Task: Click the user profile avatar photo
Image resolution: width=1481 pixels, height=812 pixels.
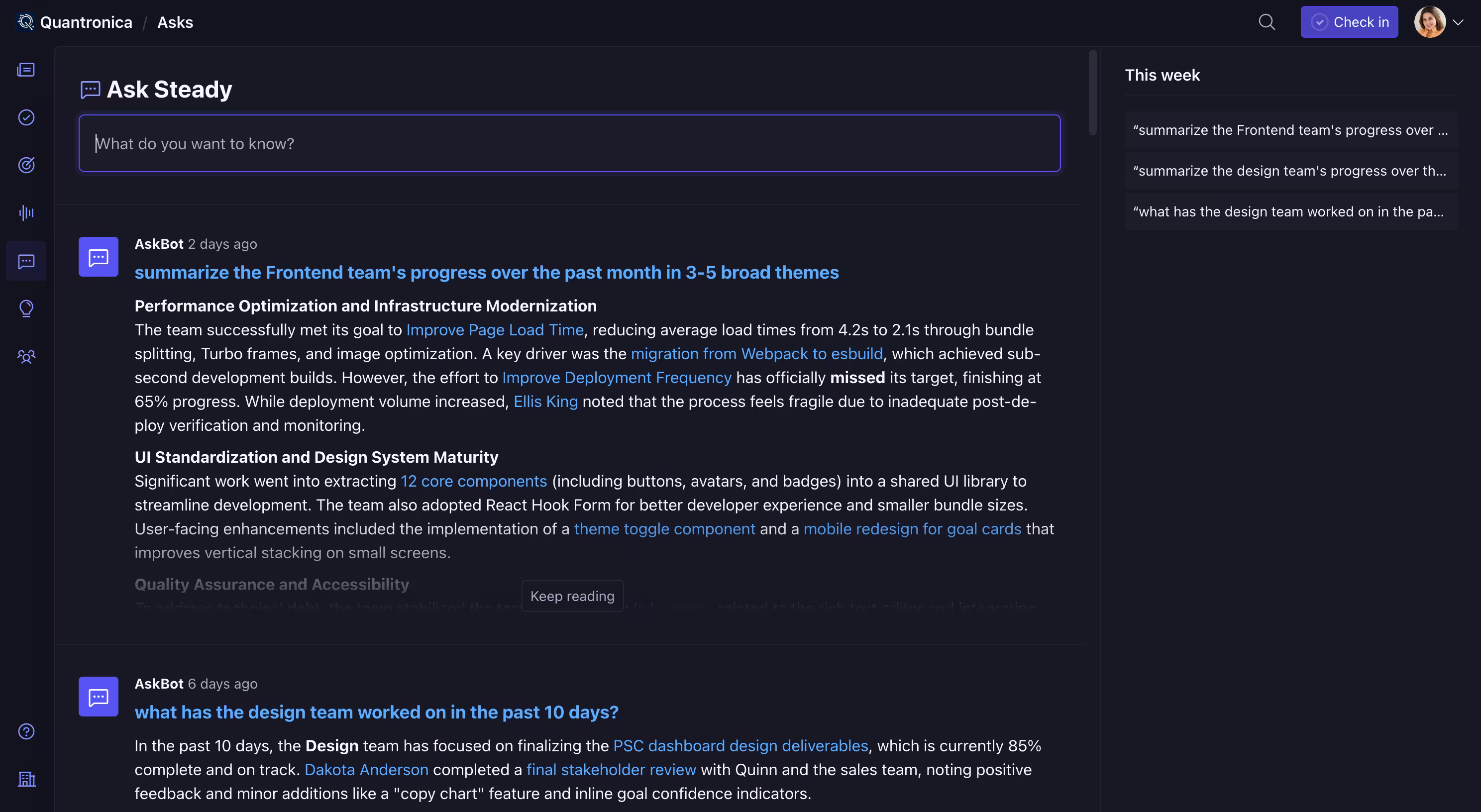Action: coord(1430,22)
